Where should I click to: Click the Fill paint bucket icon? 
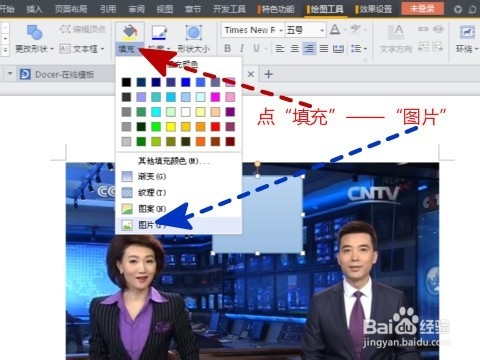pyautogui.click(x=130, y=32)
